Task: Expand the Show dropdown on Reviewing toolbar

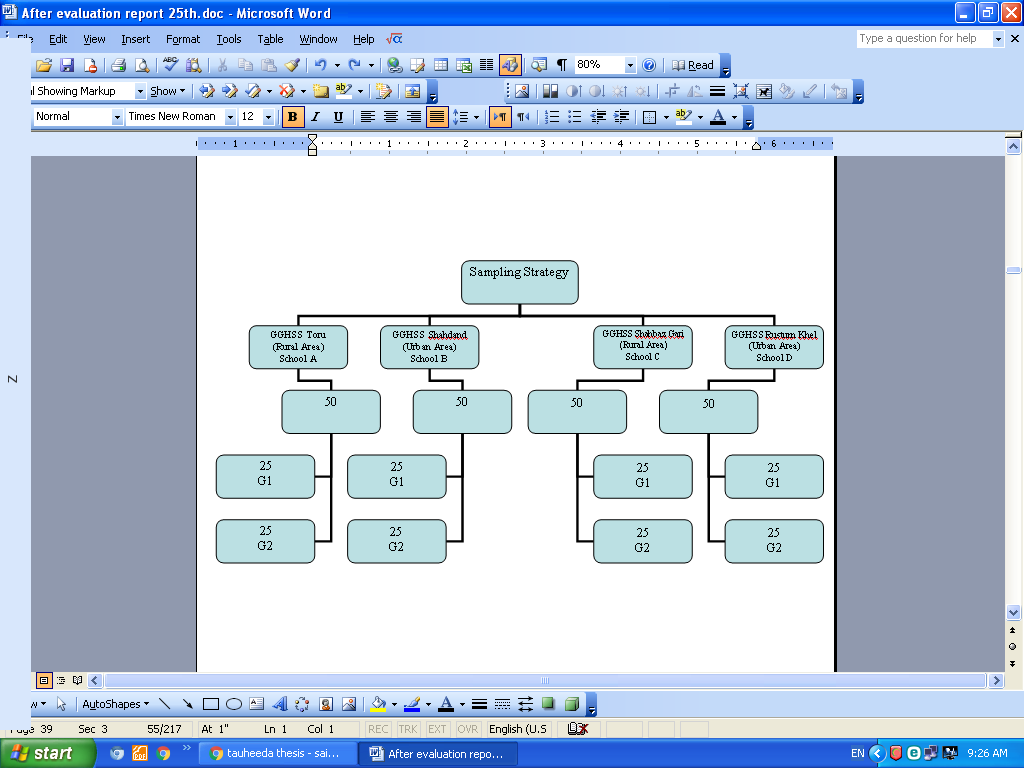Action: coord(168,91)
